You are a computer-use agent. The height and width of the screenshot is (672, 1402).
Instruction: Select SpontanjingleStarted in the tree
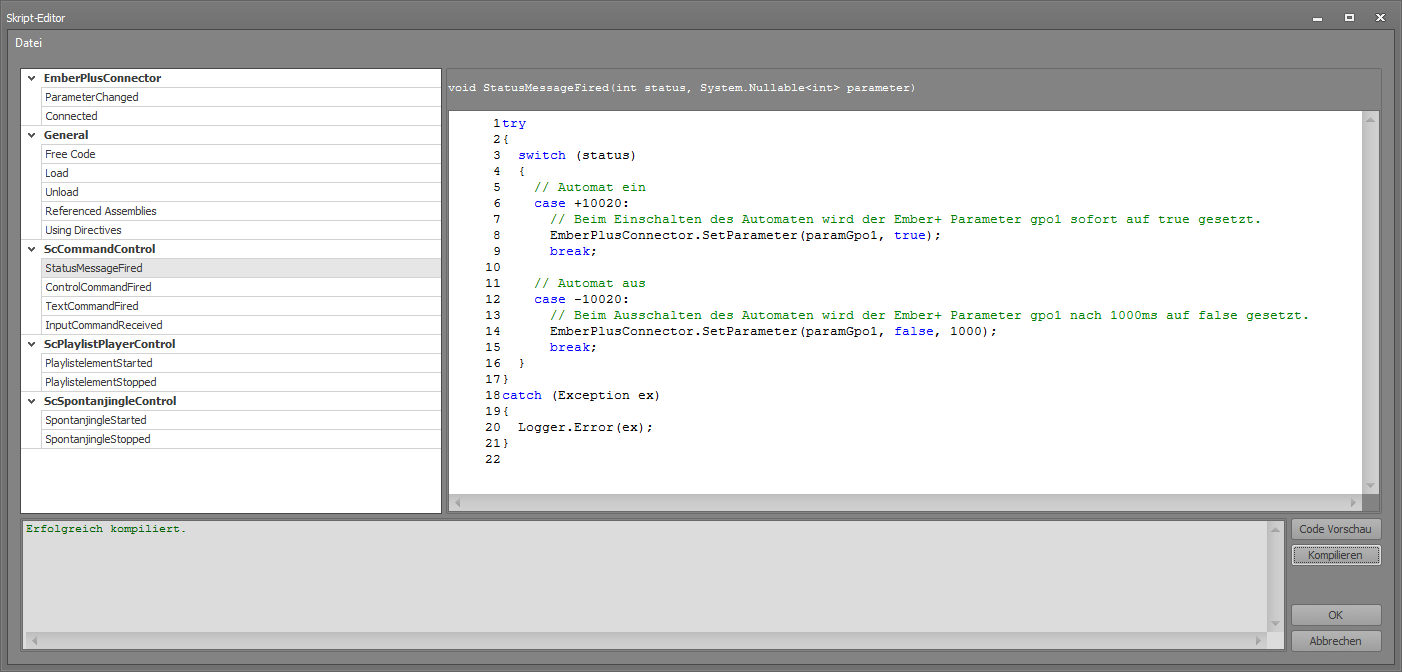(x=241, y=420)
